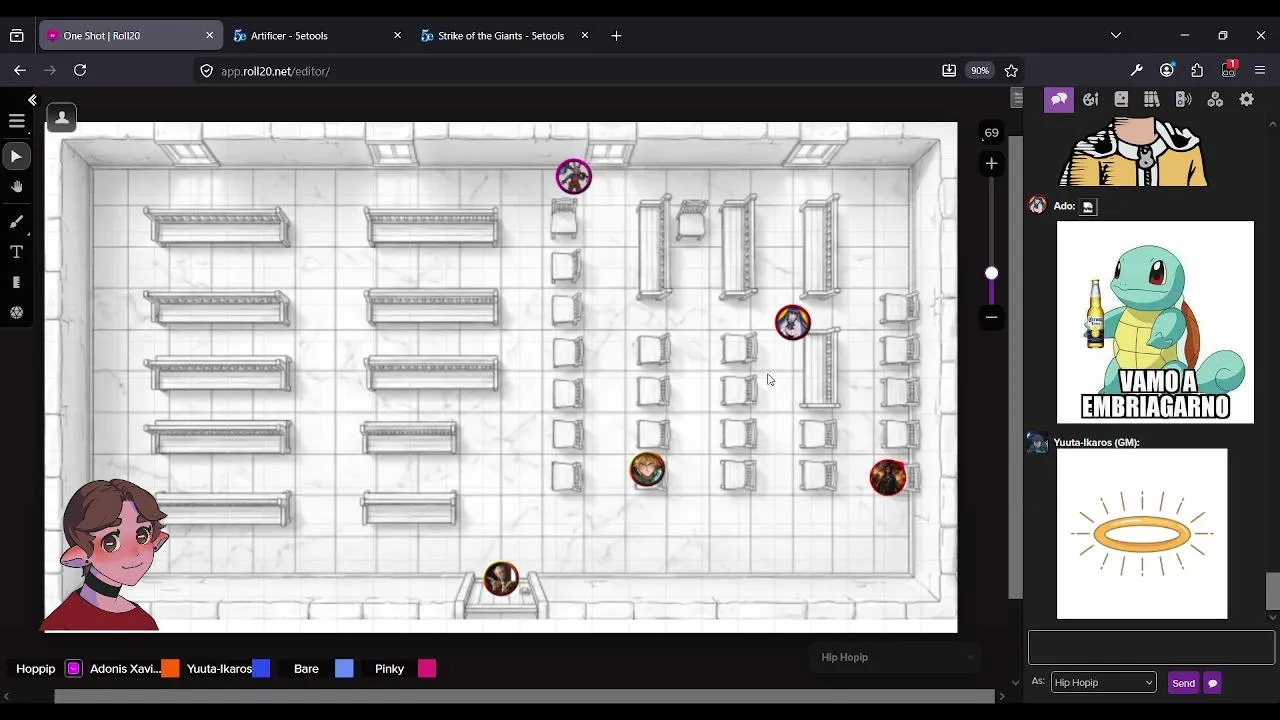Open the Art Library tab

1090,99
